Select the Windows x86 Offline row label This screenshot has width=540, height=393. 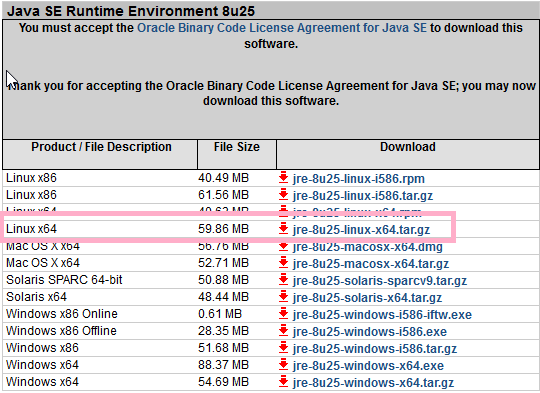tap(61, 331)
